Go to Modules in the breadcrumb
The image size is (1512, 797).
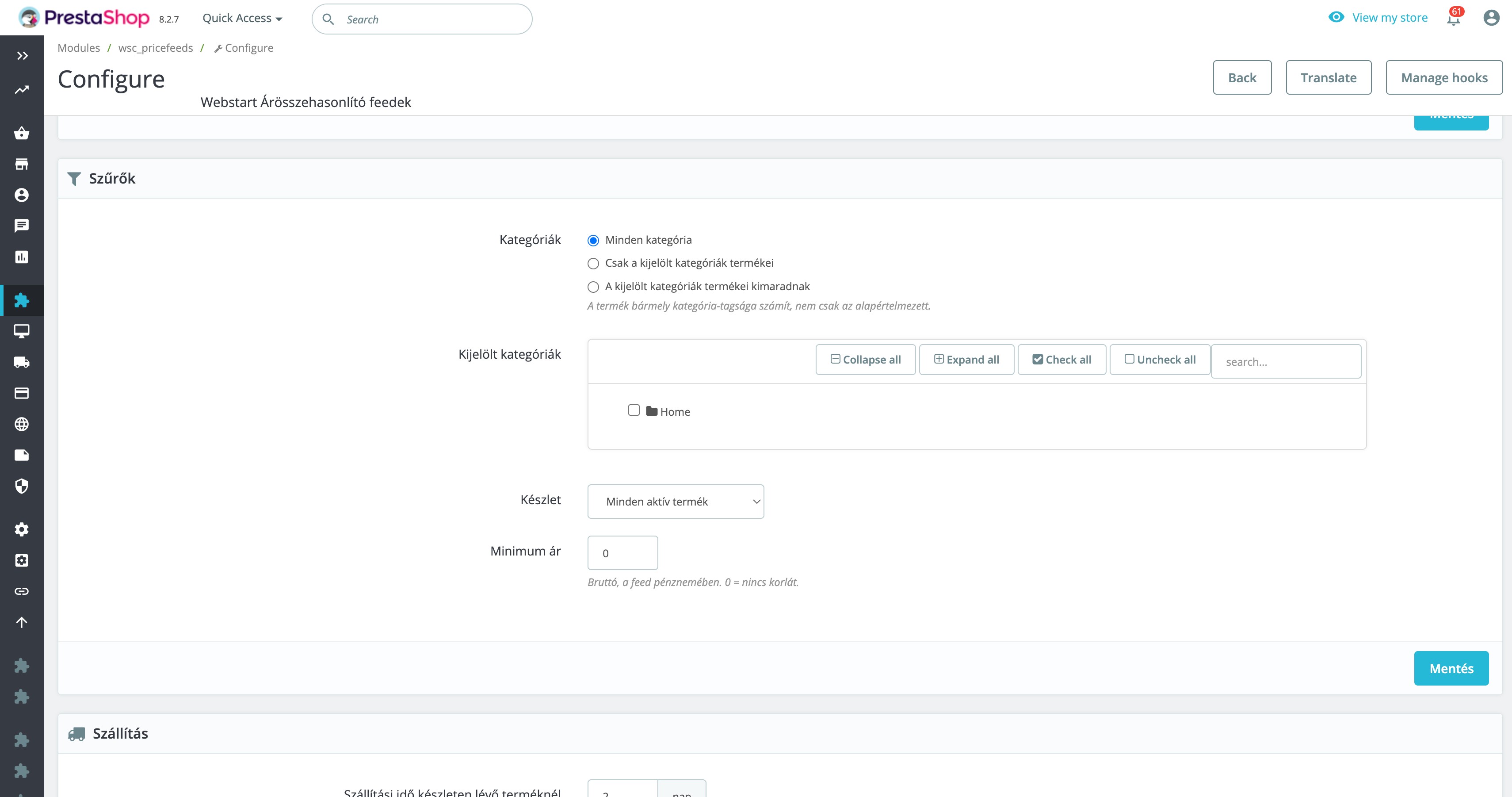pyautogui.click(x=79, y=48)
